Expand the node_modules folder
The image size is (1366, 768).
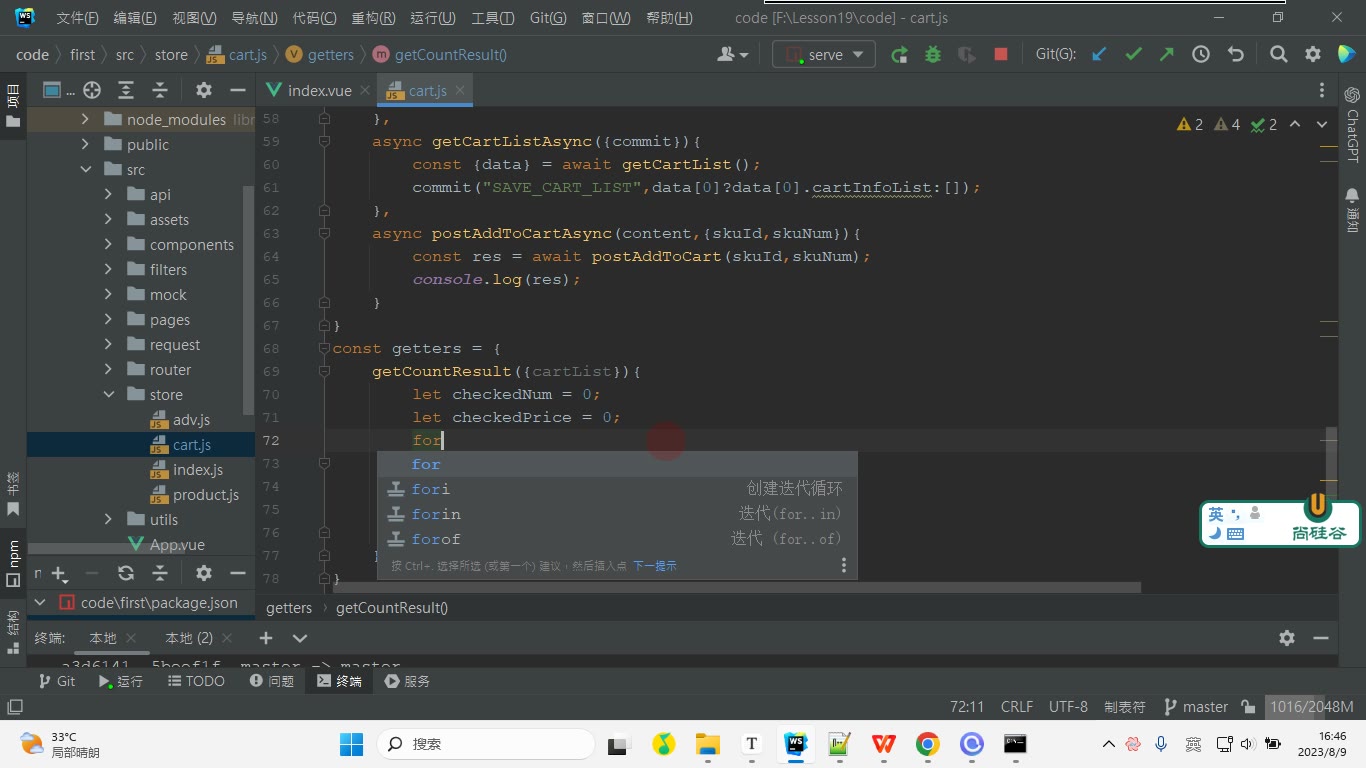[x=85, y=119]
